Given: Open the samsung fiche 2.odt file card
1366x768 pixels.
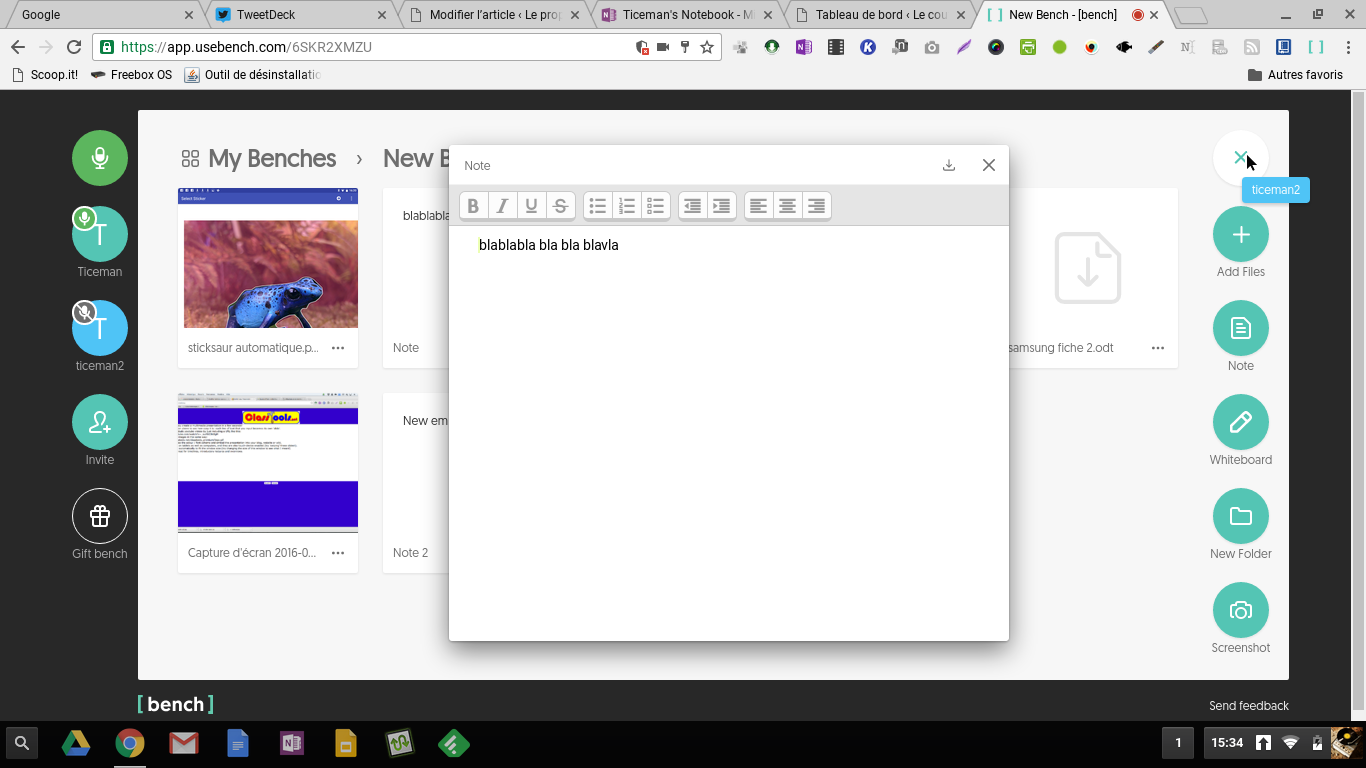Looking at the screenshot, I should point(1088,278).
